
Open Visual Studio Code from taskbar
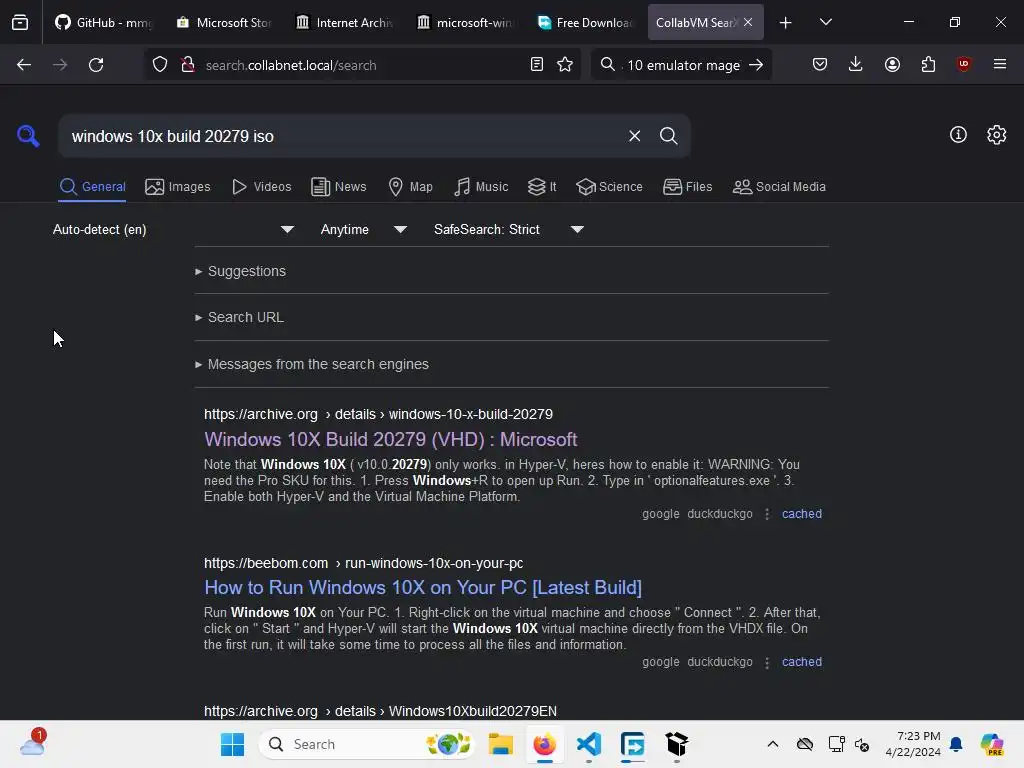tap(589, 744)
